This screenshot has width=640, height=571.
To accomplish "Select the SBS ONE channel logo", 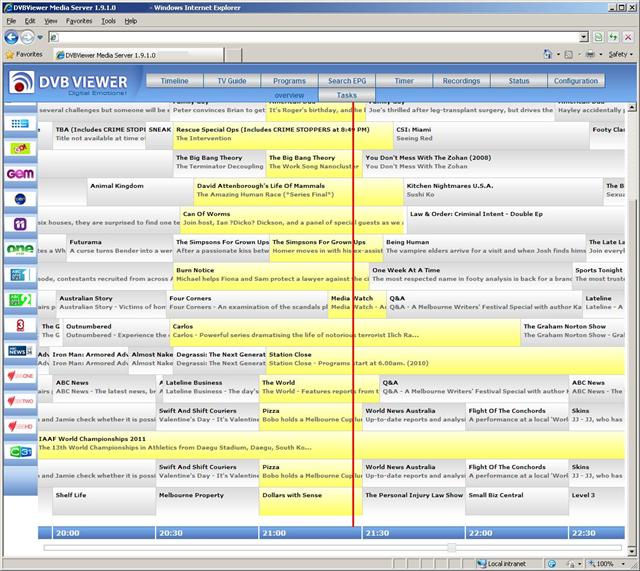I will tap(20, 376).
